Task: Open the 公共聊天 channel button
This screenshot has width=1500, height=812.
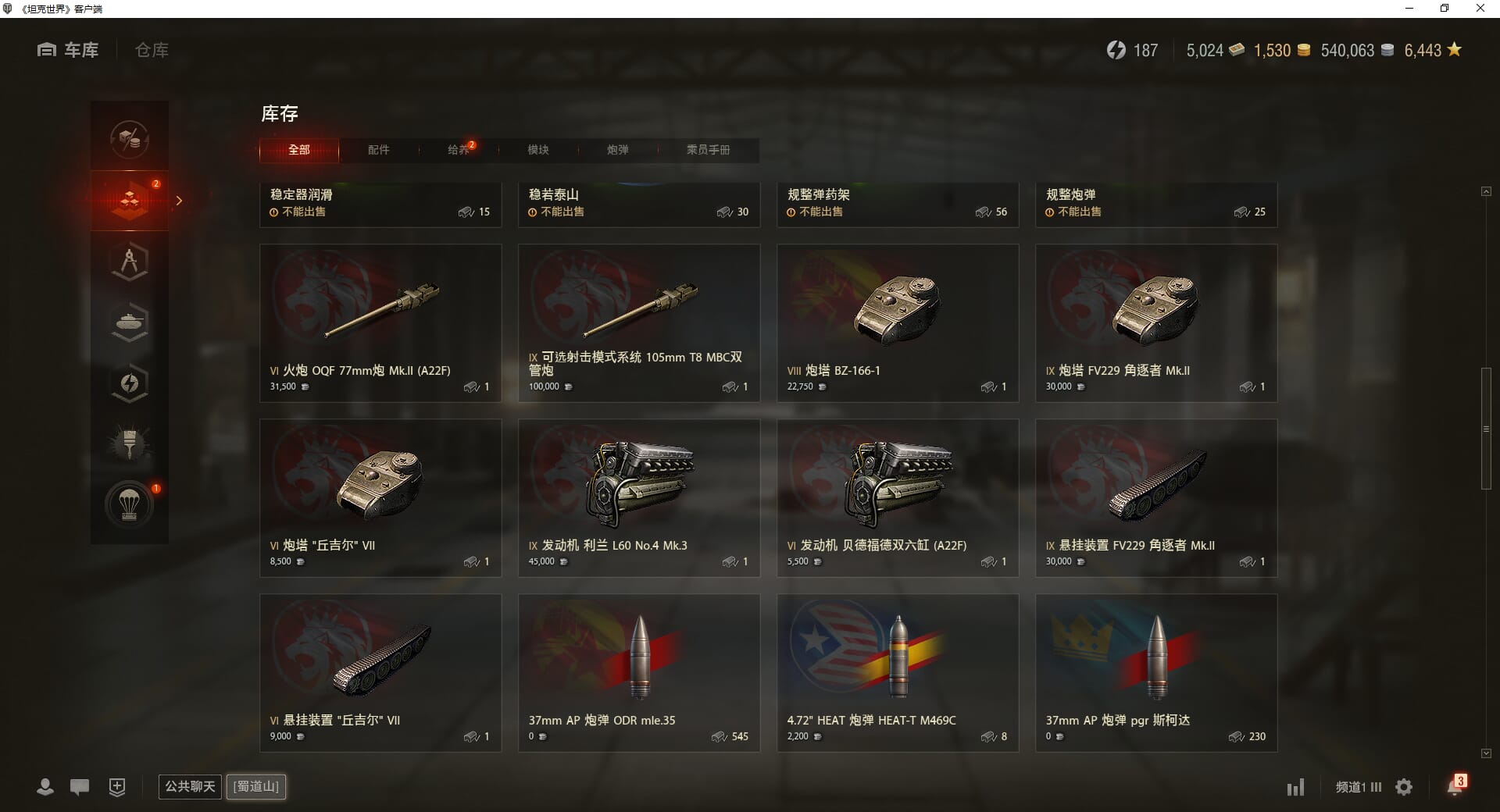Action: 190,786
